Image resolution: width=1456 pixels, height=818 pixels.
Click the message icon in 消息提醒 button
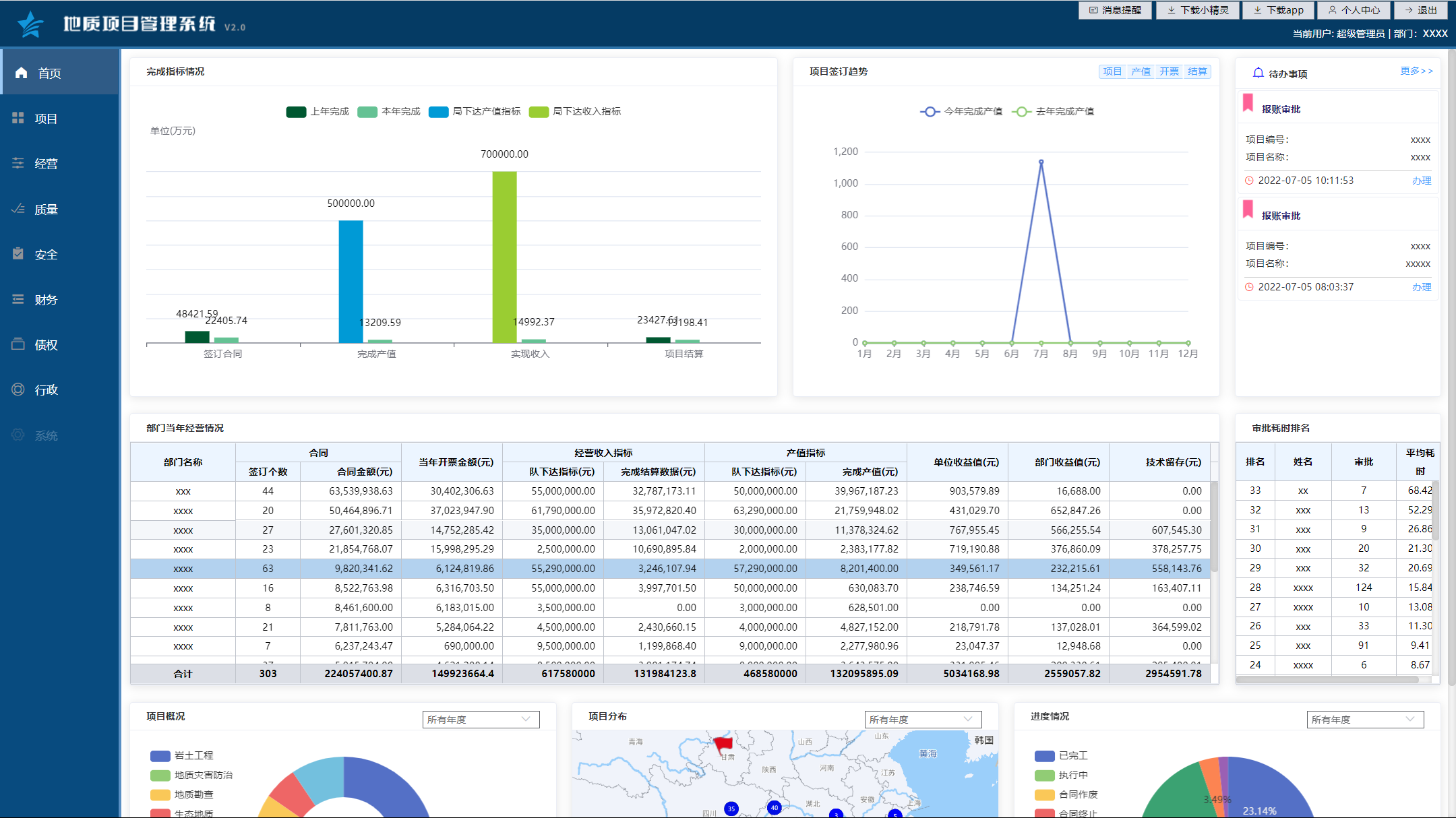pyautogui.click(x=1093, y=10)
